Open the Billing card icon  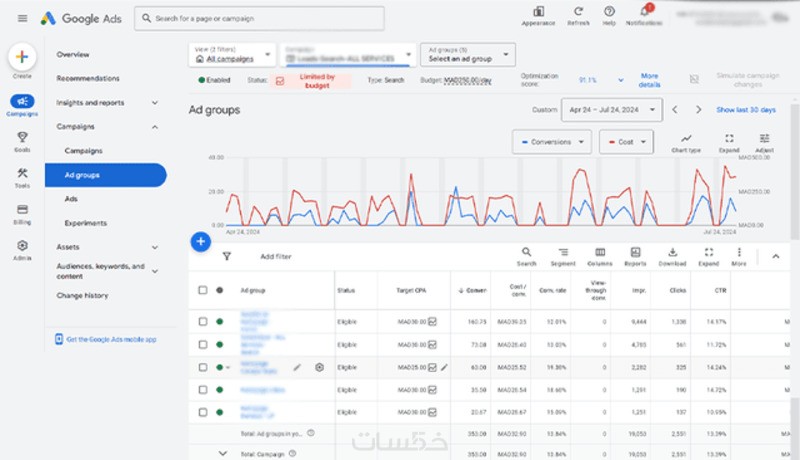(22, 210)
